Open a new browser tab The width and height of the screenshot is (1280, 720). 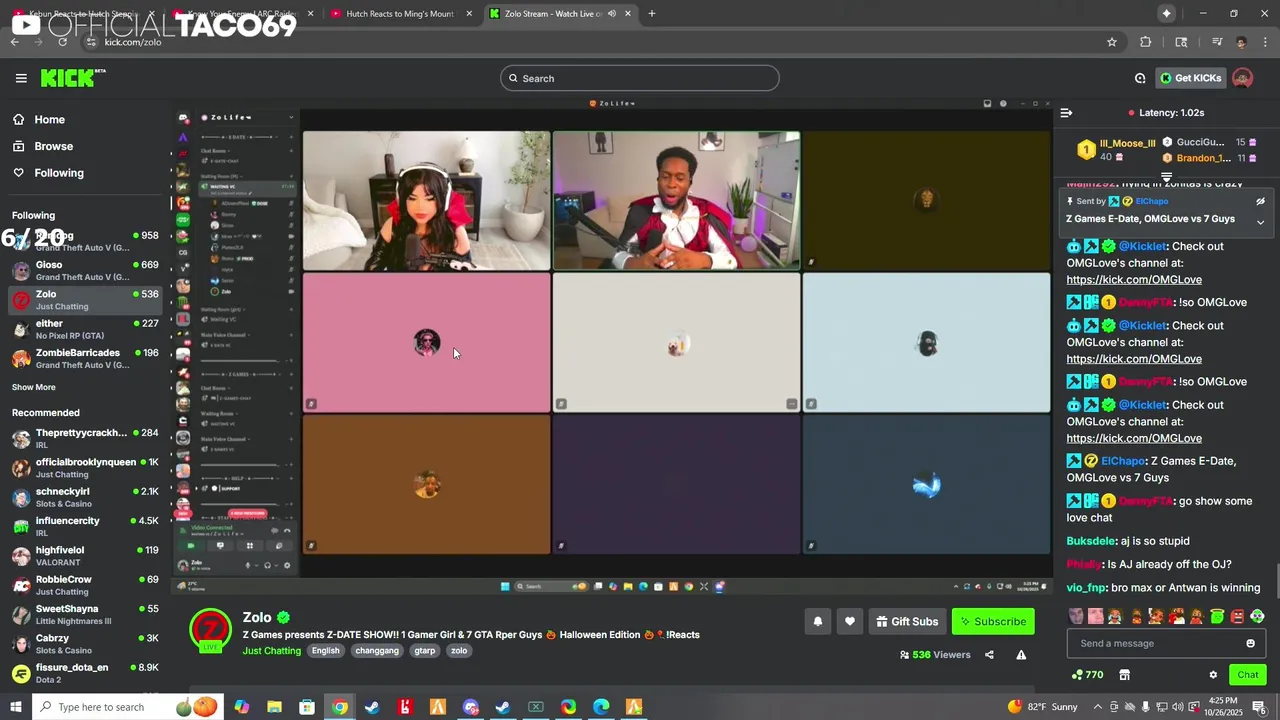click(x=652, y=13)
